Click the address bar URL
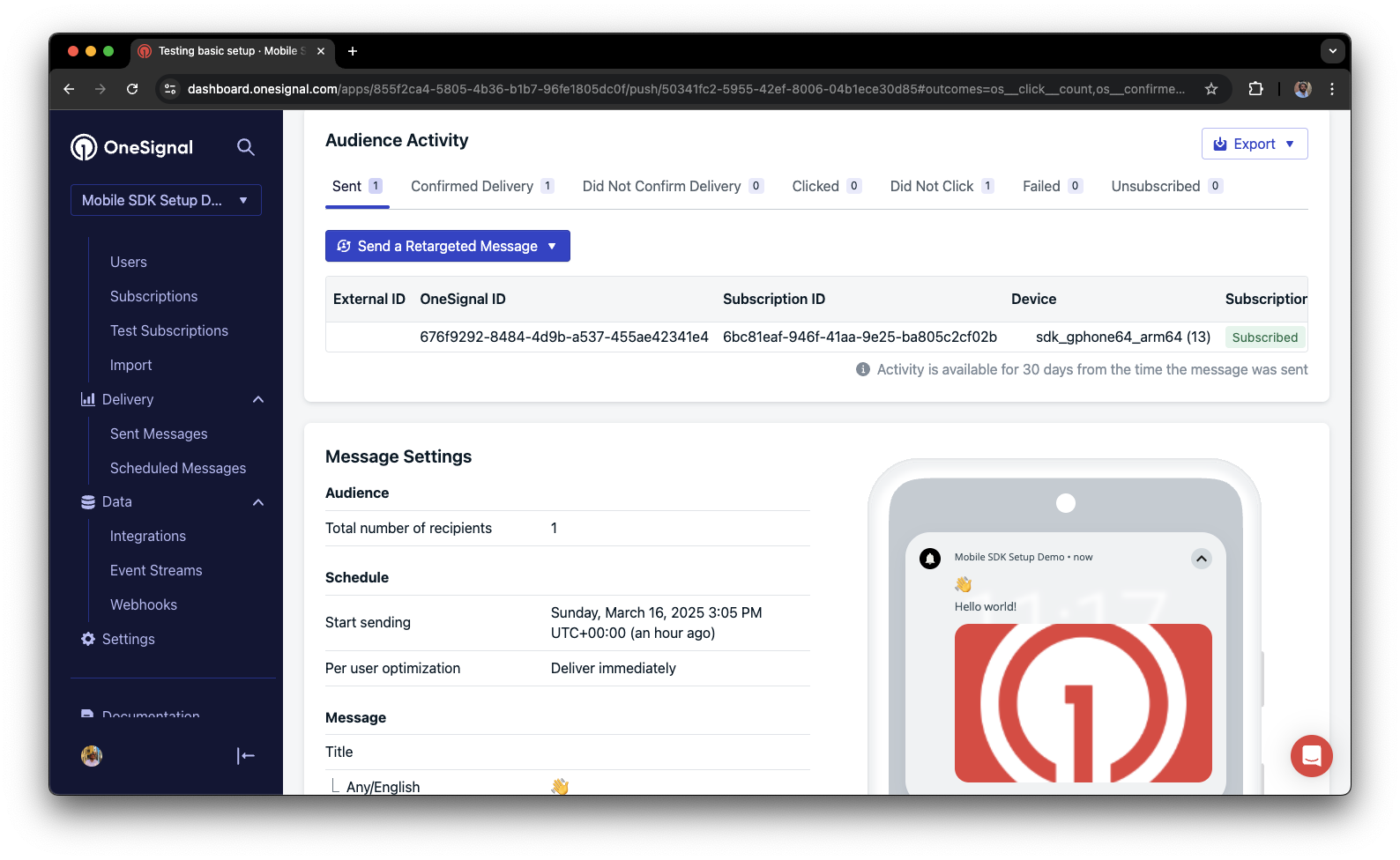The width and height of the screenshot is (1400, 860). click(x=686, y=89)
